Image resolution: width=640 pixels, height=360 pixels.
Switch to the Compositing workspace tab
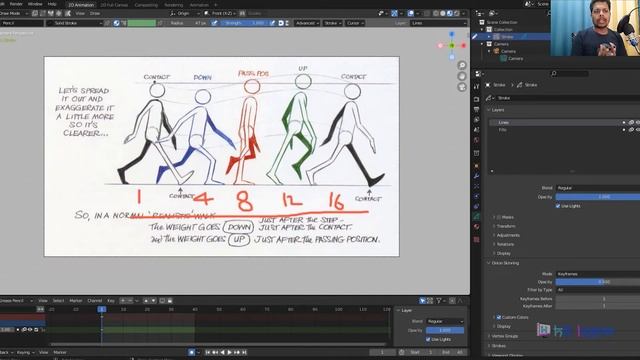coord(146,5)
